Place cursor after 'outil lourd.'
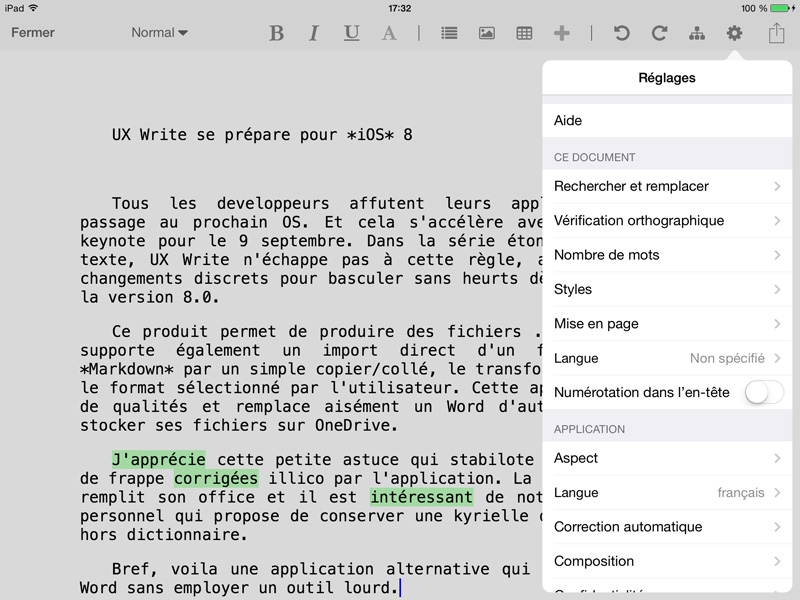The image size is (800, 600). click(399, 588)
